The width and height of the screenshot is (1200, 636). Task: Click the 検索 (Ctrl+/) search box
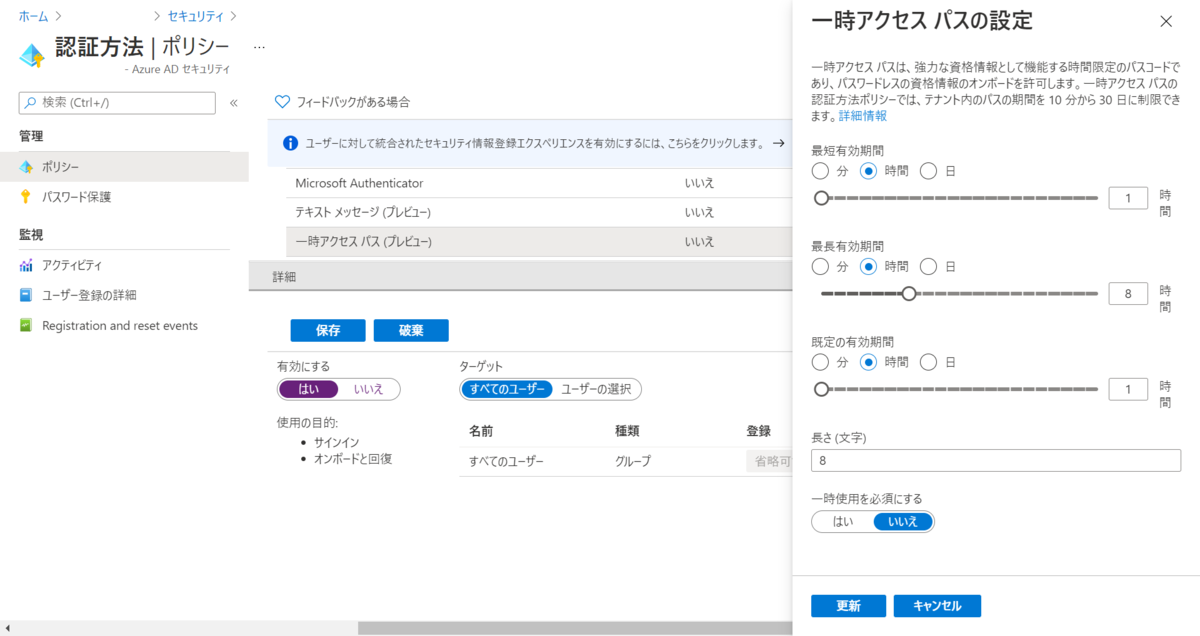pyautogui.click(x=117, y=103)
